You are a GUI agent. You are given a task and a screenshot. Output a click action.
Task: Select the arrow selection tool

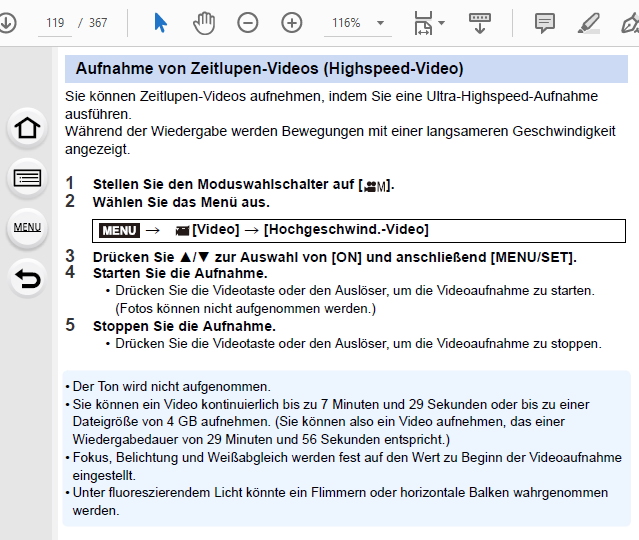pyautogui.click(x=160, y=22)
